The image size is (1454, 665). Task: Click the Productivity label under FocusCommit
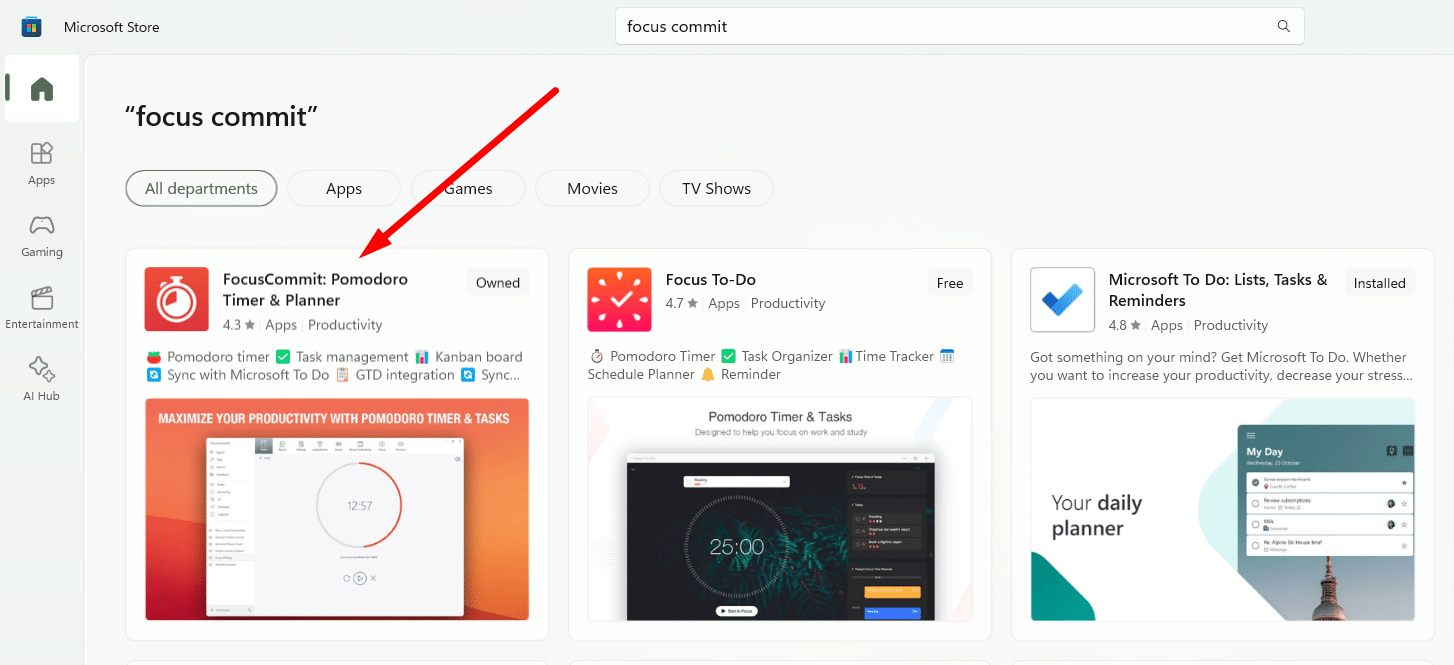[x=345, y=325]
